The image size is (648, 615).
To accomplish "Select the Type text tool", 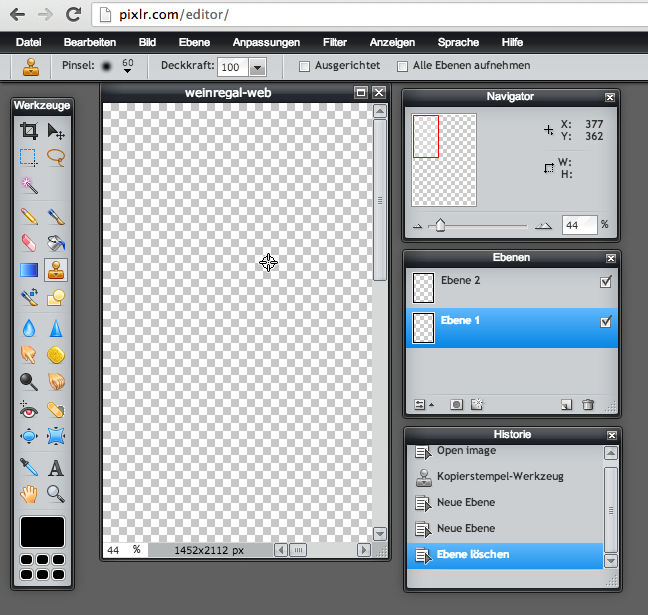I will tap(56, 467).
